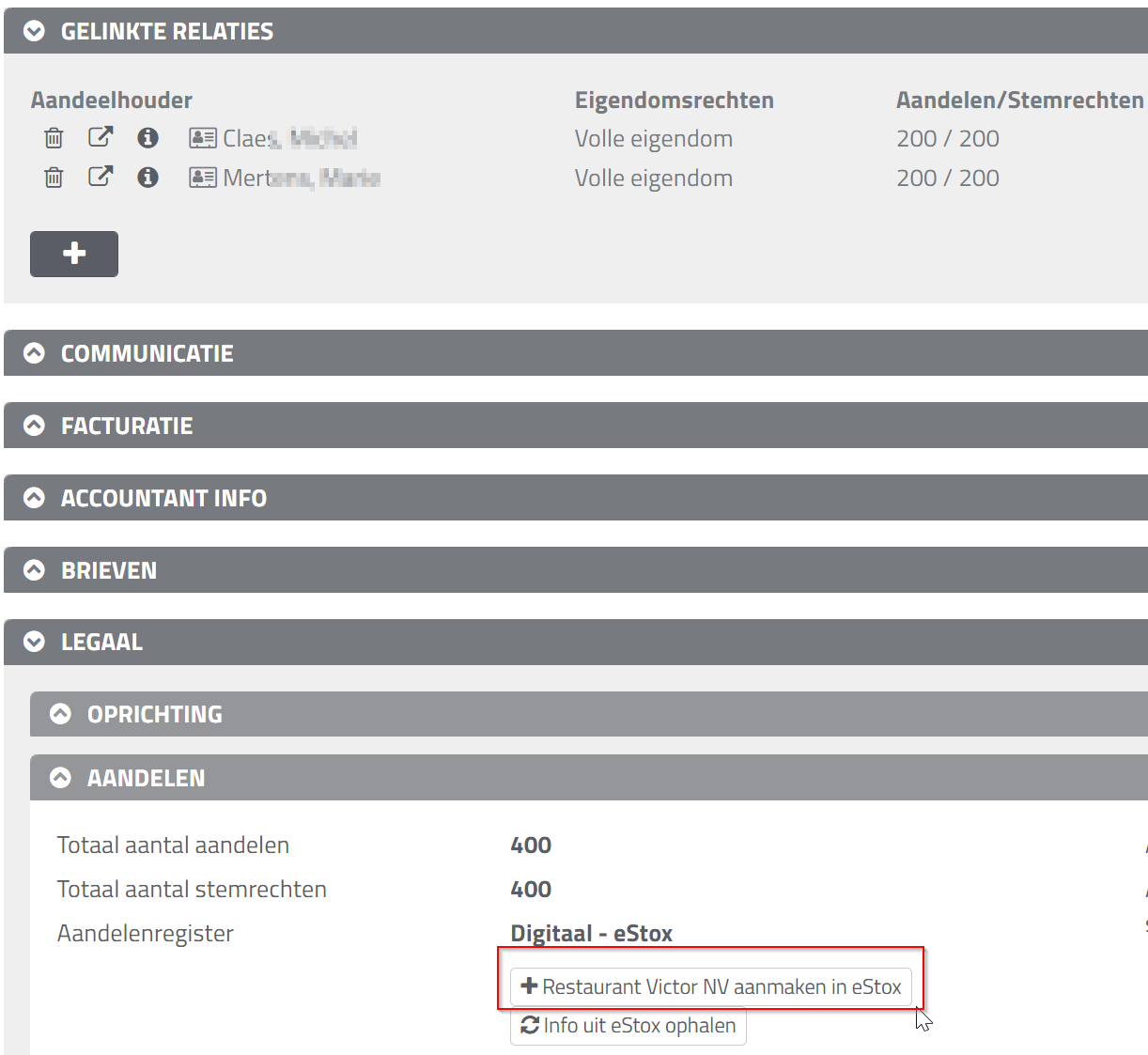Delete the Mertens shareholder row
Image resolution: width=1148 pixels, height=1055 pixels.
[x=54, y=178]
